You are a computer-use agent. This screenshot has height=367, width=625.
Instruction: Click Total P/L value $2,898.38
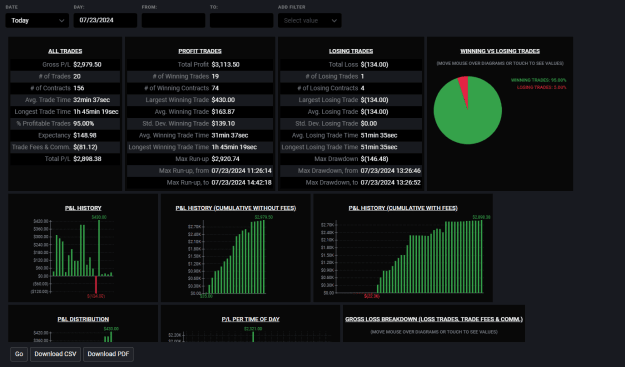coord(87,159)
